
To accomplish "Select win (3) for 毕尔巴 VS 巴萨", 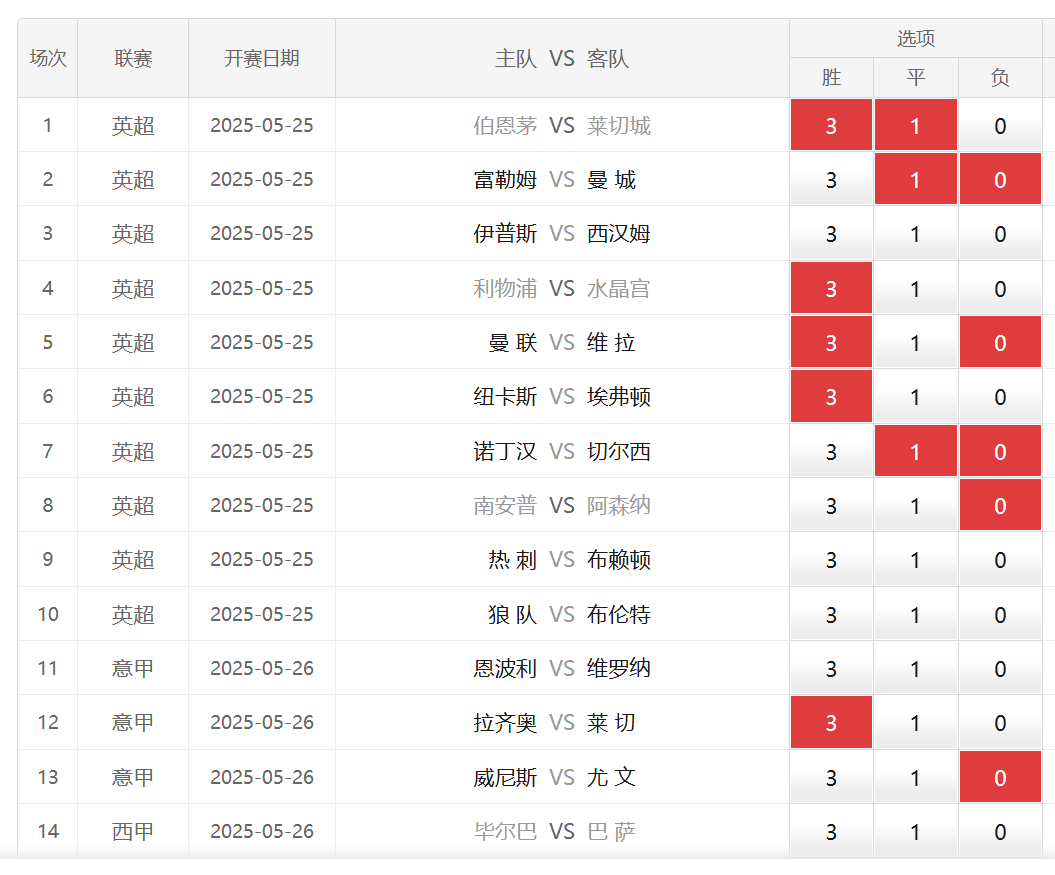I will tap(831, 831).
